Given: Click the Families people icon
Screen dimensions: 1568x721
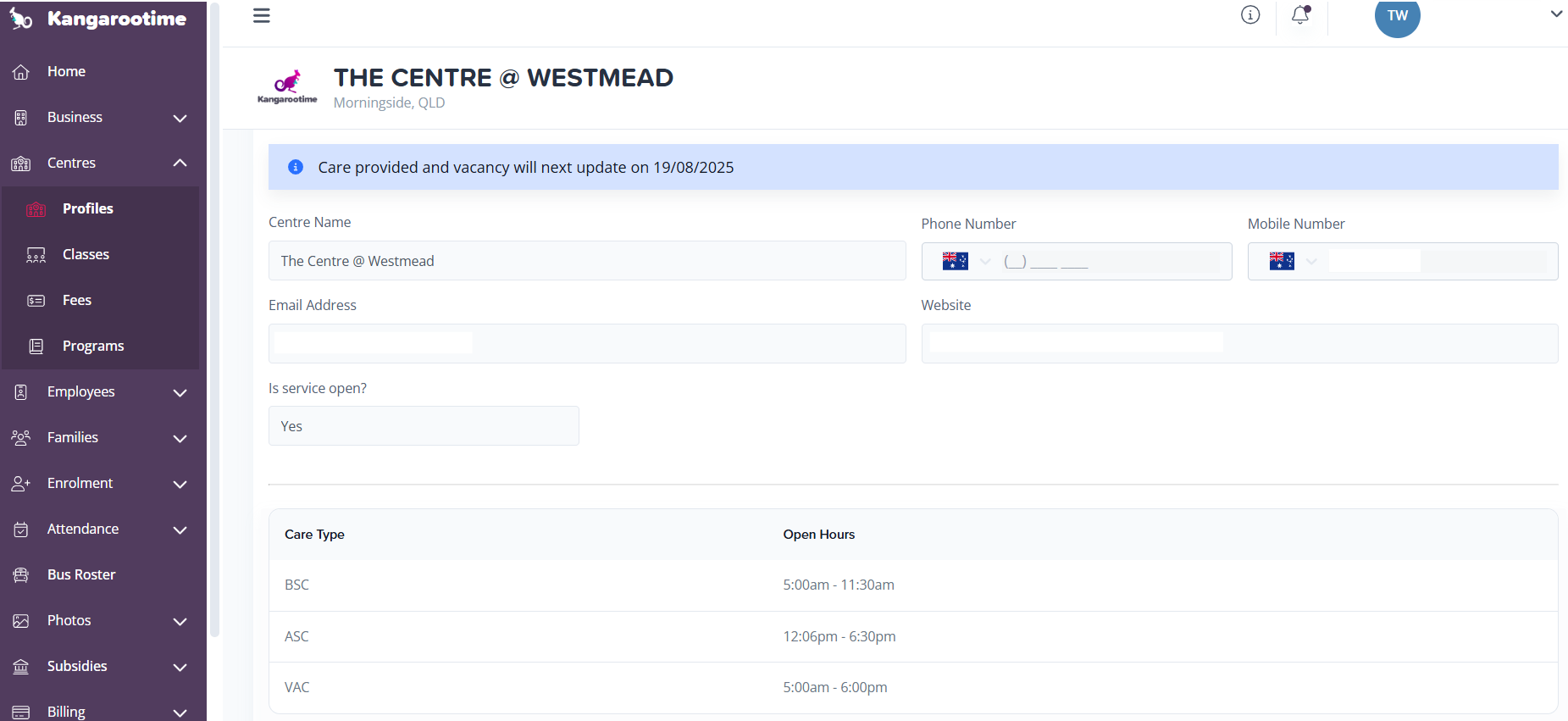Looking at the screenshot, I should point(21,438).
